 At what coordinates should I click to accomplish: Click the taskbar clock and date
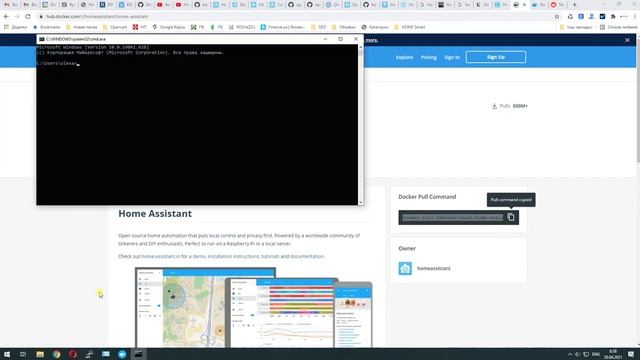[x=613, y=354]
